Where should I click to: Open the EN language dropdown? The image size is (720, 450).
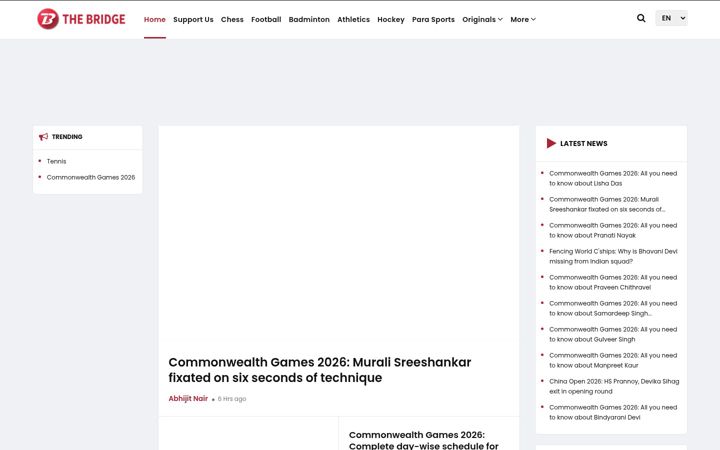(671, 18)
